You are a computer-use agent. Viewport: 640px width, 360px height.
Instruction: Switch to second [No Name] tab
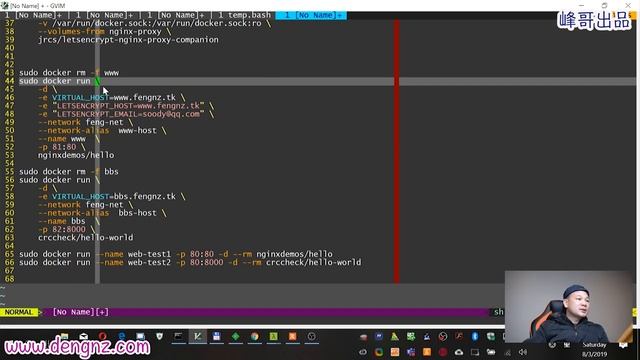coord(105,15)
